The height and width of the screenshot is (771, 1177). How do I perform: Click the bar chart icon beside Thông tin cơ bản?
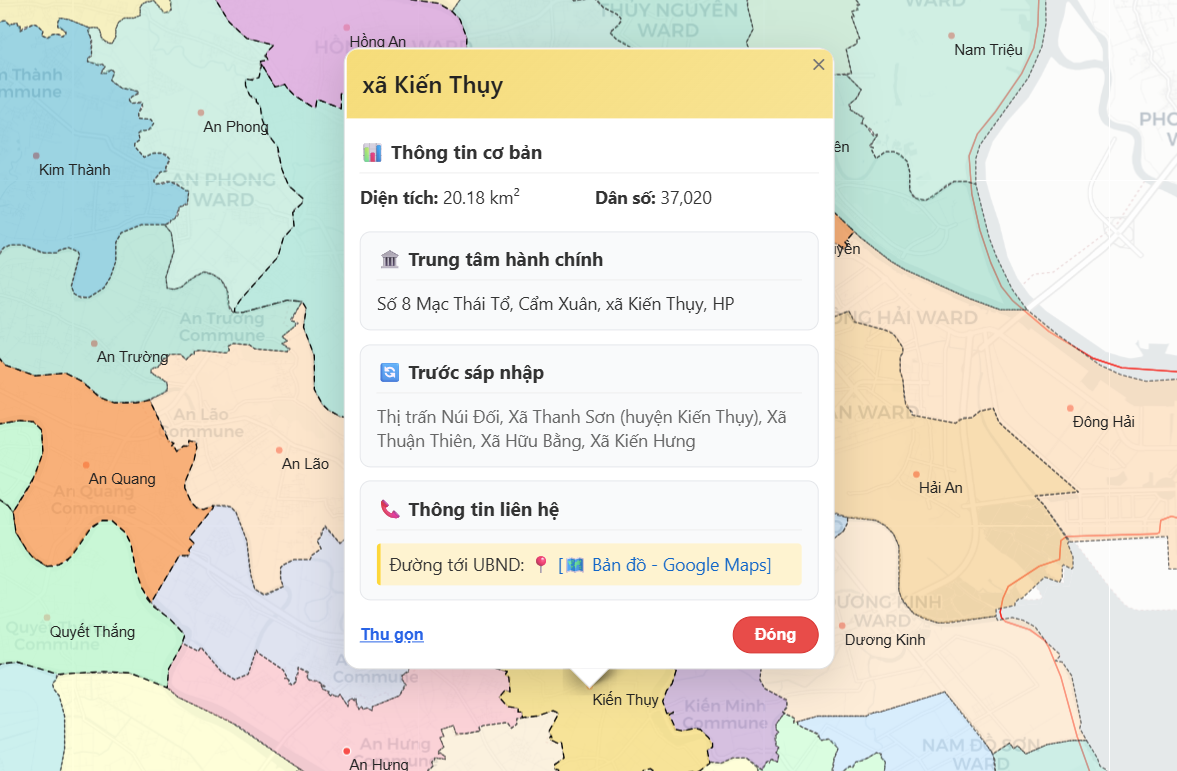[x=372, y=153]
